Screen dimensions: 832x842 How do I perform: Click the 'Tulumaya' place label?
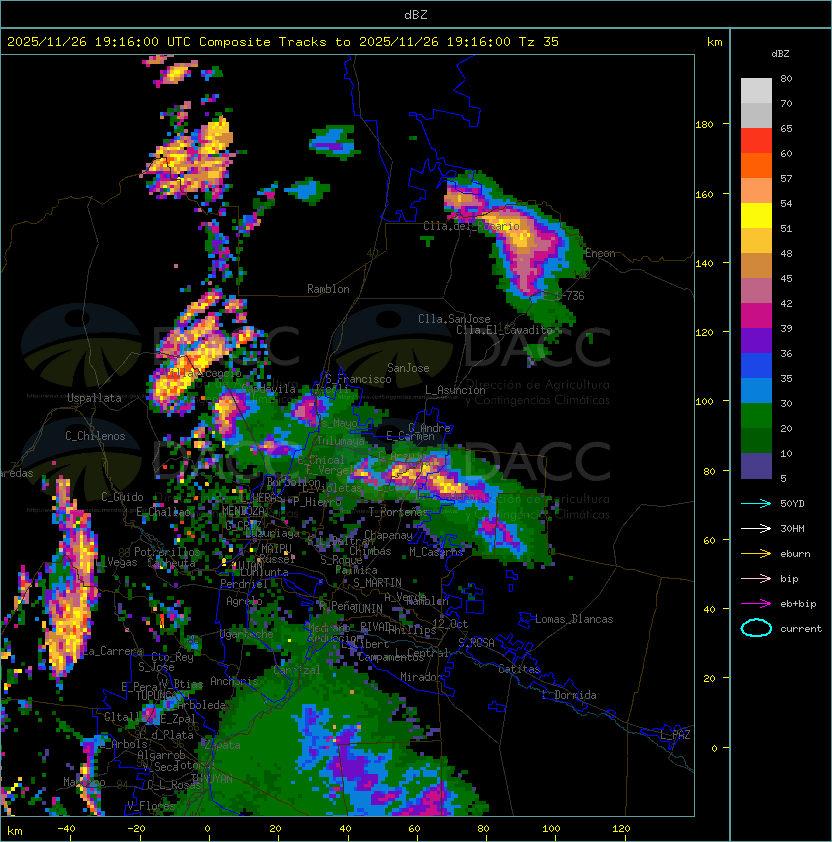pos(341,440)
